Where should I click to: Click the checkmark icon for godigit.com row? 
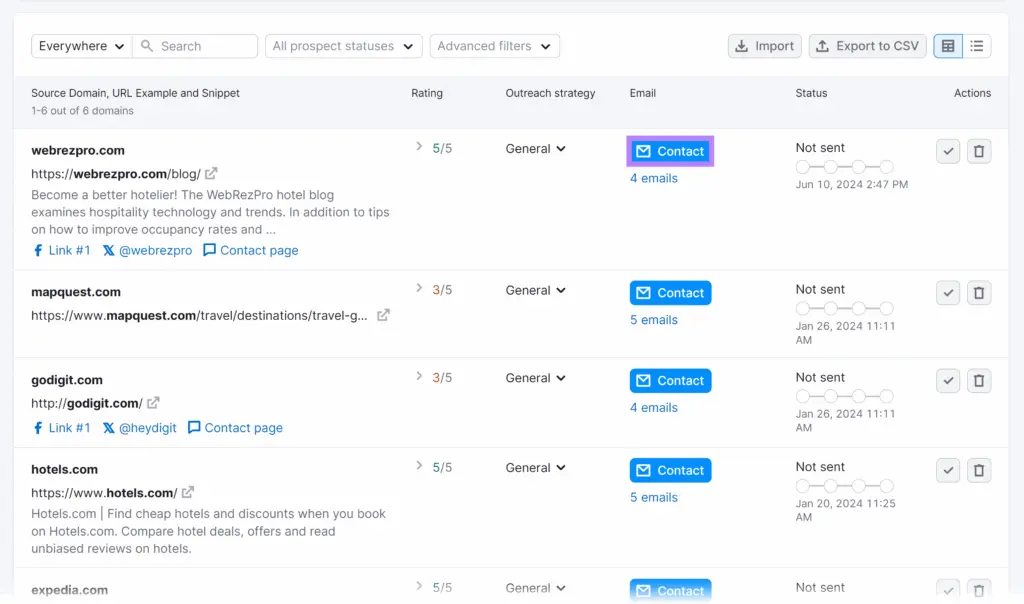948,381
